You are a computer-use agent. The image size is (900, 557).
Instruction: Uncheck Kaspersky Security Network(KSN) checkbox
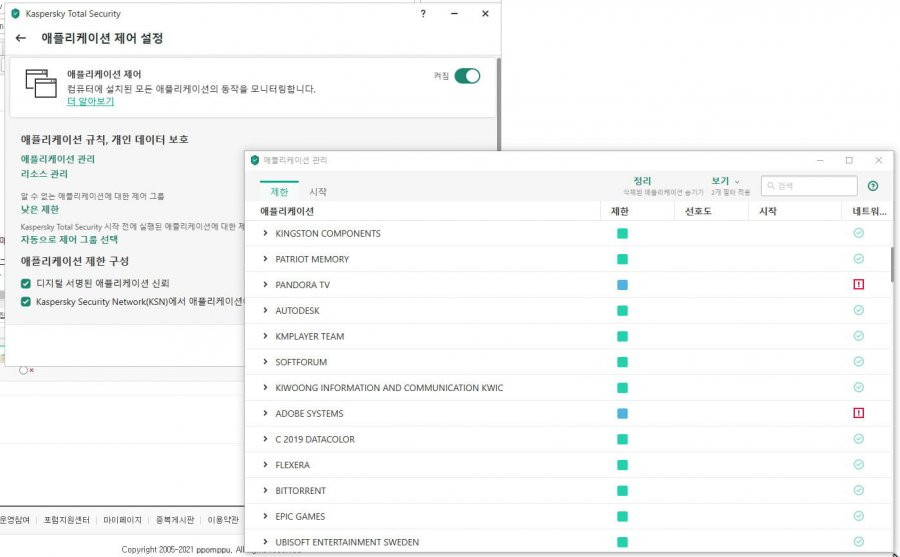tap(26, 302)
